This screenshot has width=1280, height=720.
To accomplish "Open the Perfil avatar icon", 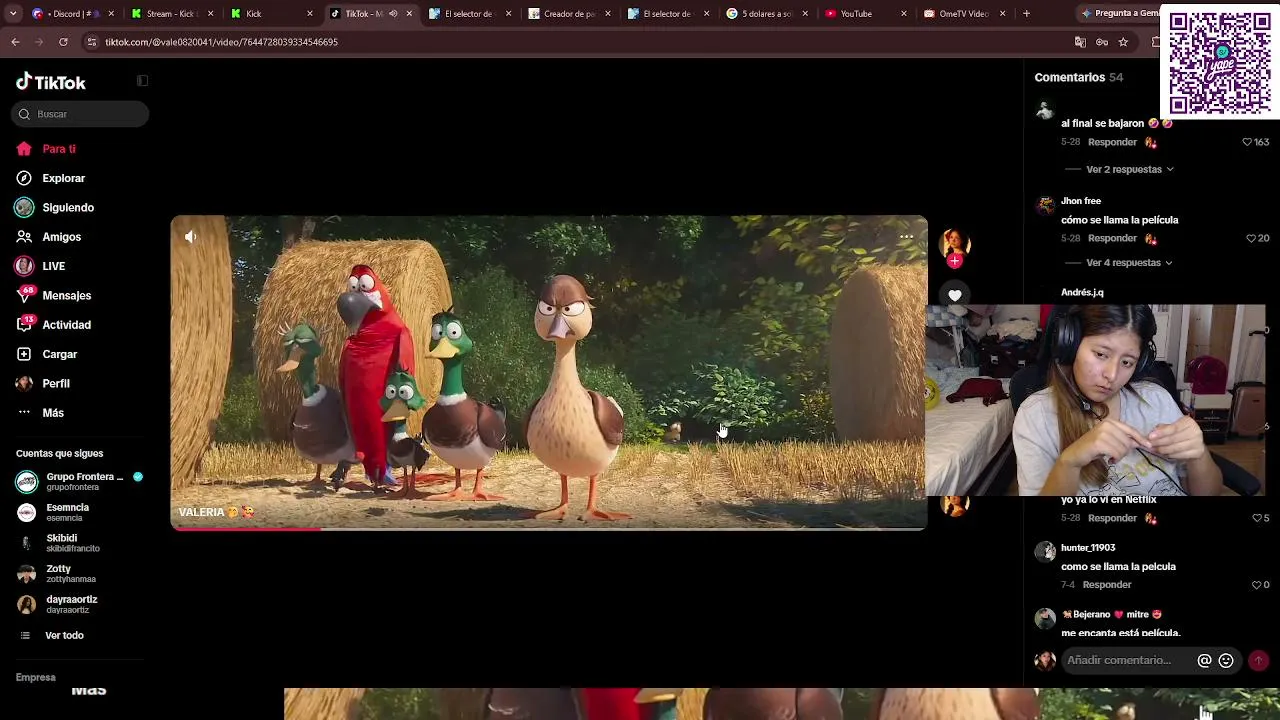I will coord(24,383).
